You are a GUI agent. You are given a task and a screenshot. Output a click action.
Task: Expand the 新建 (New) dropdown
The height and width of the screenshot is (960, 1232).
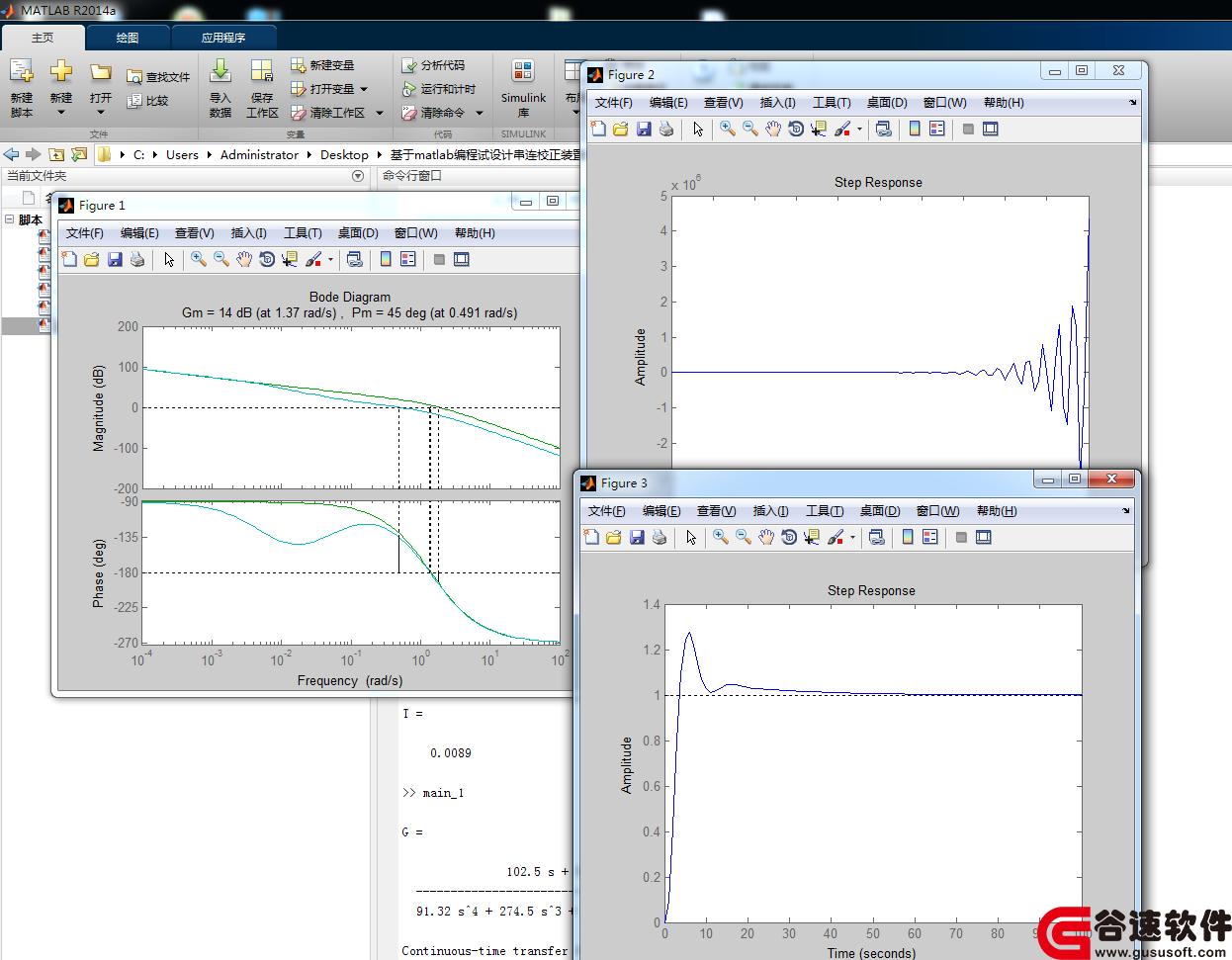[61, 112]
